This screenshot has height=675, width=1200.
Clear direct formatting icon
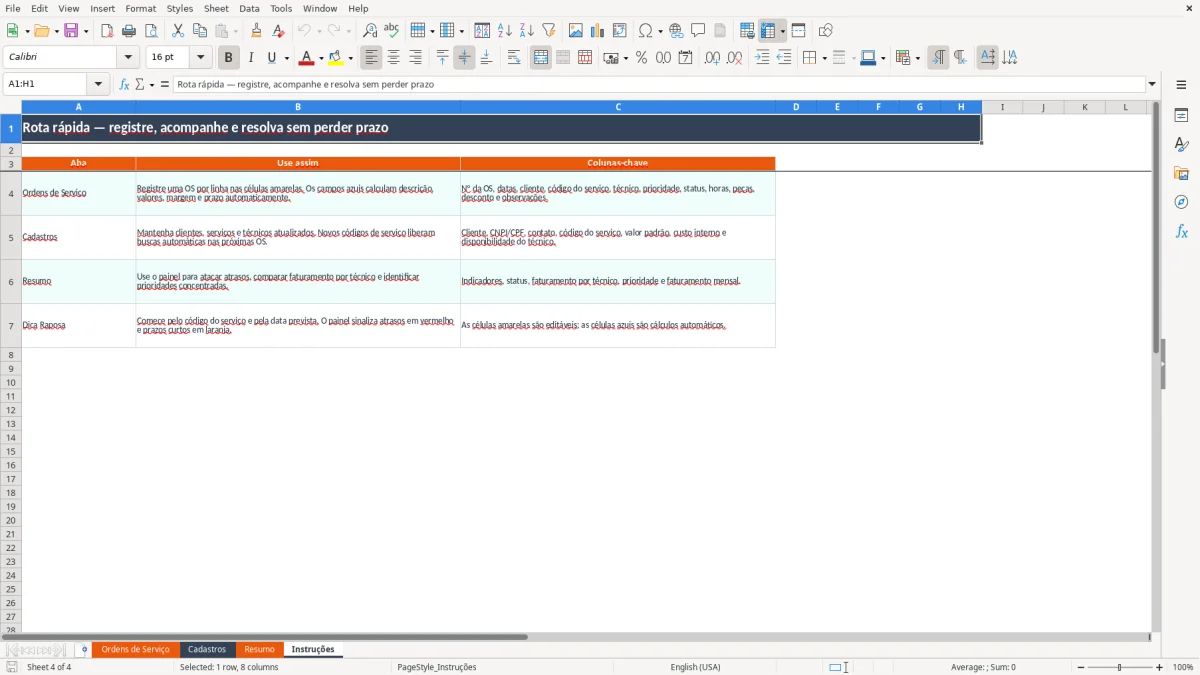(278, 31)
